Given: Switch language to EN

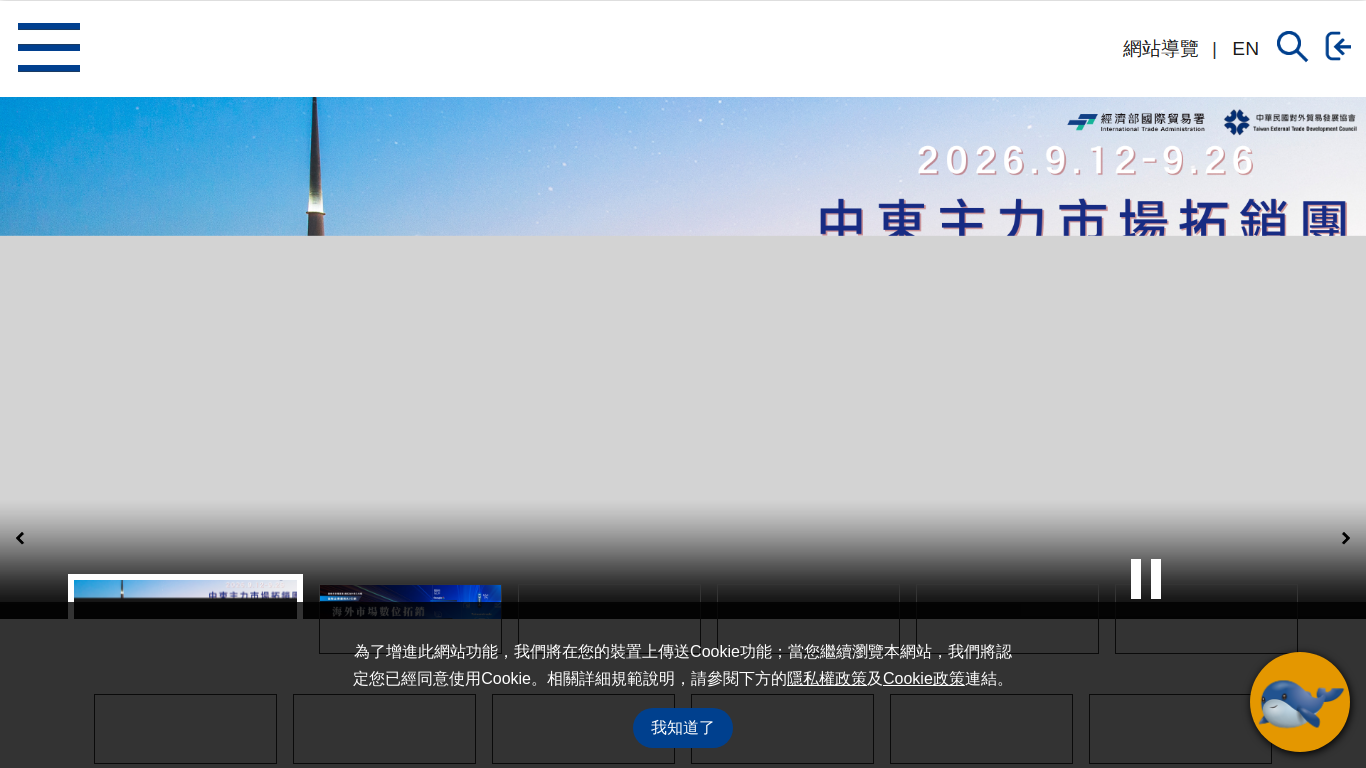Looking at the screenshot, I should 1245,49.
